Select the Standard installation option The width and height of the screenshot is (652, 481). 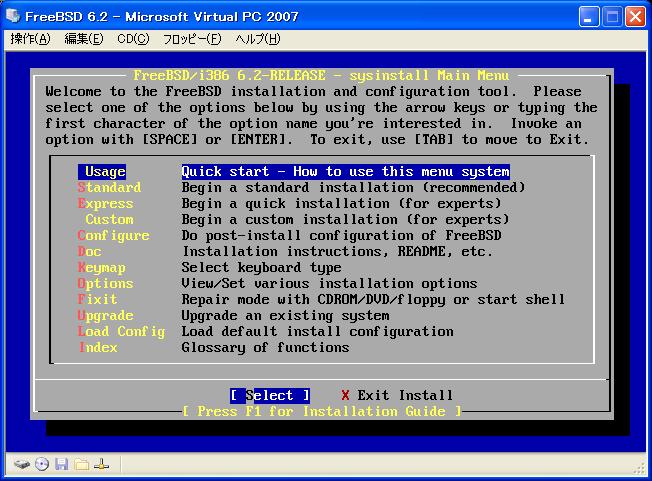[109, 187]
